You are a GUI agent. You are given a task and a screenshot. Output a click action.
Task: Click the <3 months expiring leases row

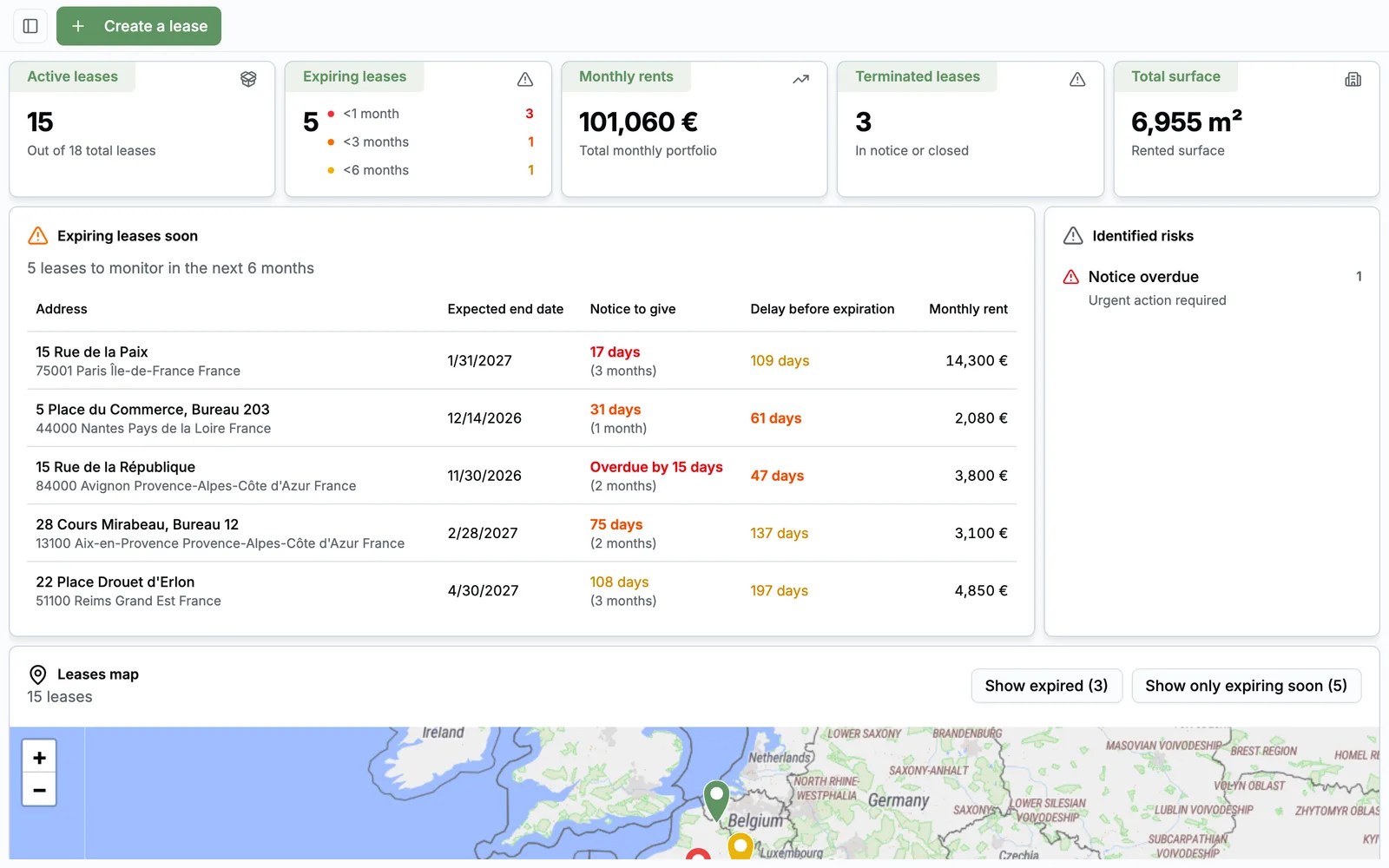pyautogui.click(x=431, y=141)
